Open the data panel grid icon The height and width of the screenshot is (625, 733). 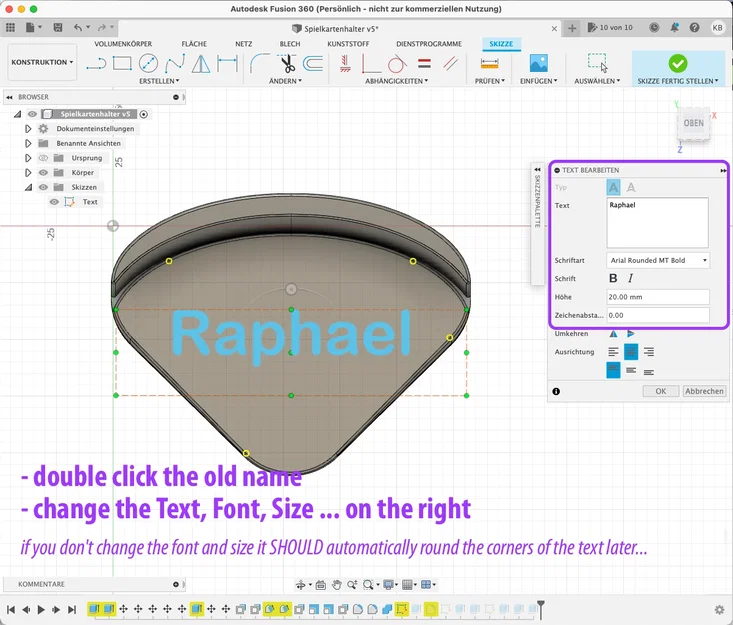point(10,28)
